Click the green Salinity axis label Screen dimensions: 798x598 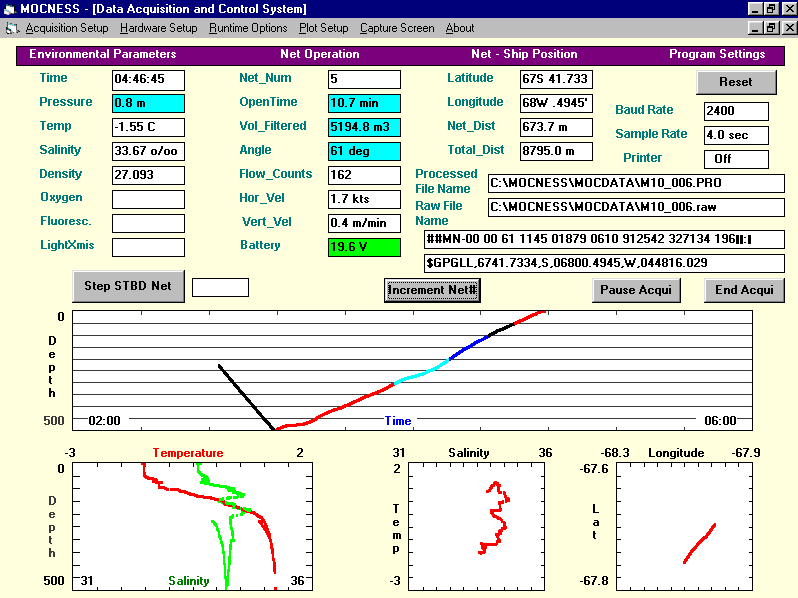pos(189,581)
